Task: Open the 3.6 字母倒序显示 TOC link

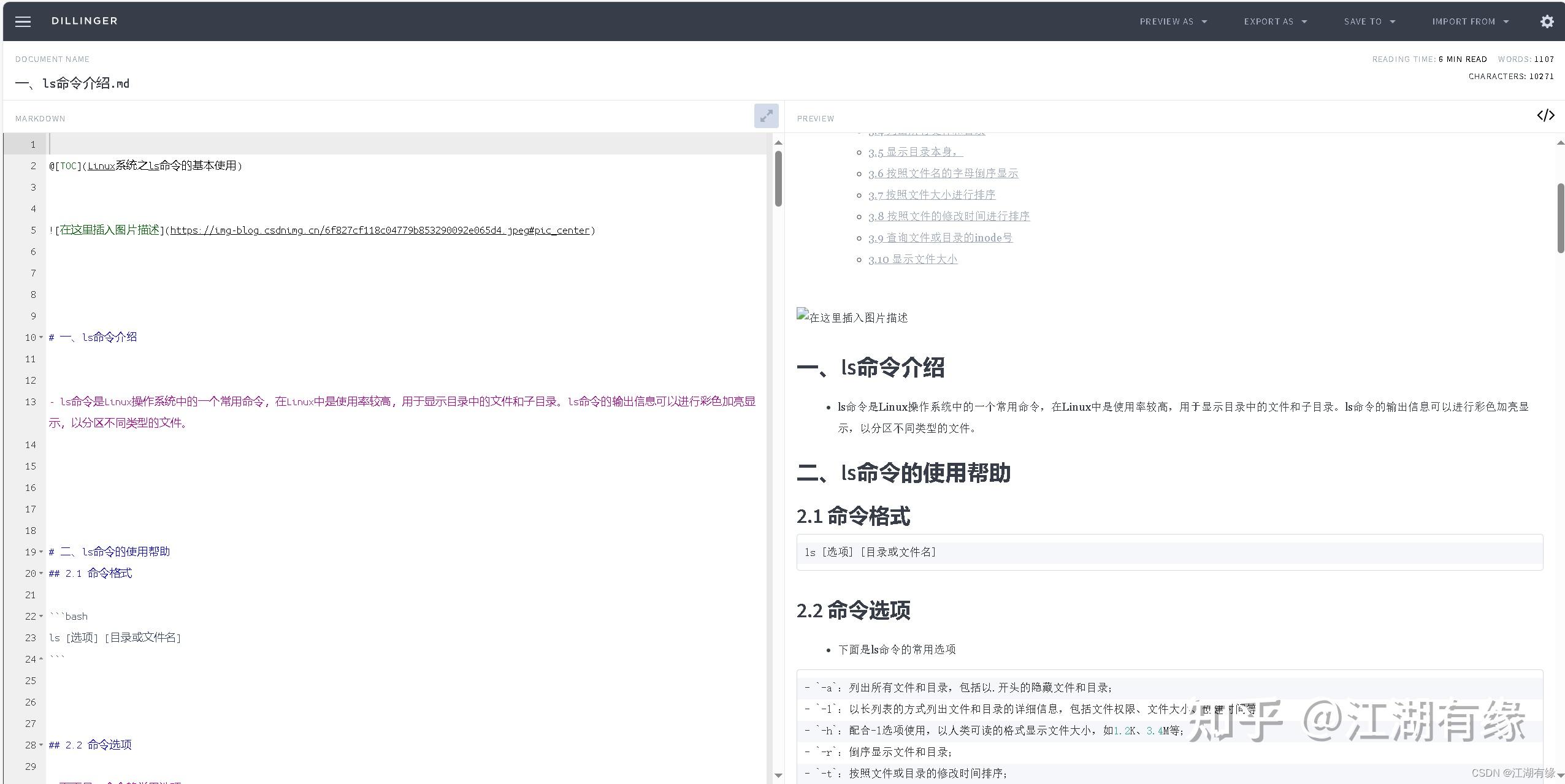Action: [x=943, y=173]
